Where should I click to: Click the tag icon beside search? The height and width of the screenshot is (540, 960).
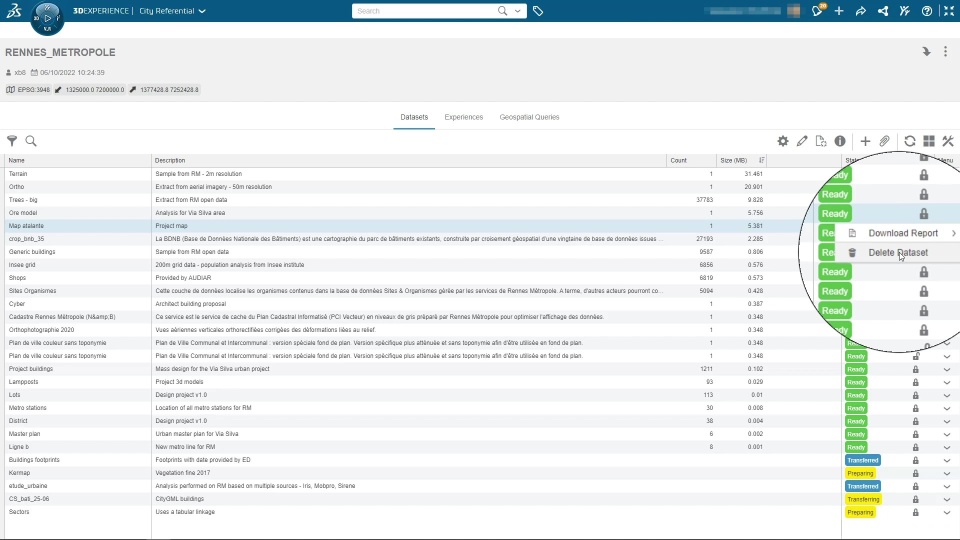pos(538,11)
